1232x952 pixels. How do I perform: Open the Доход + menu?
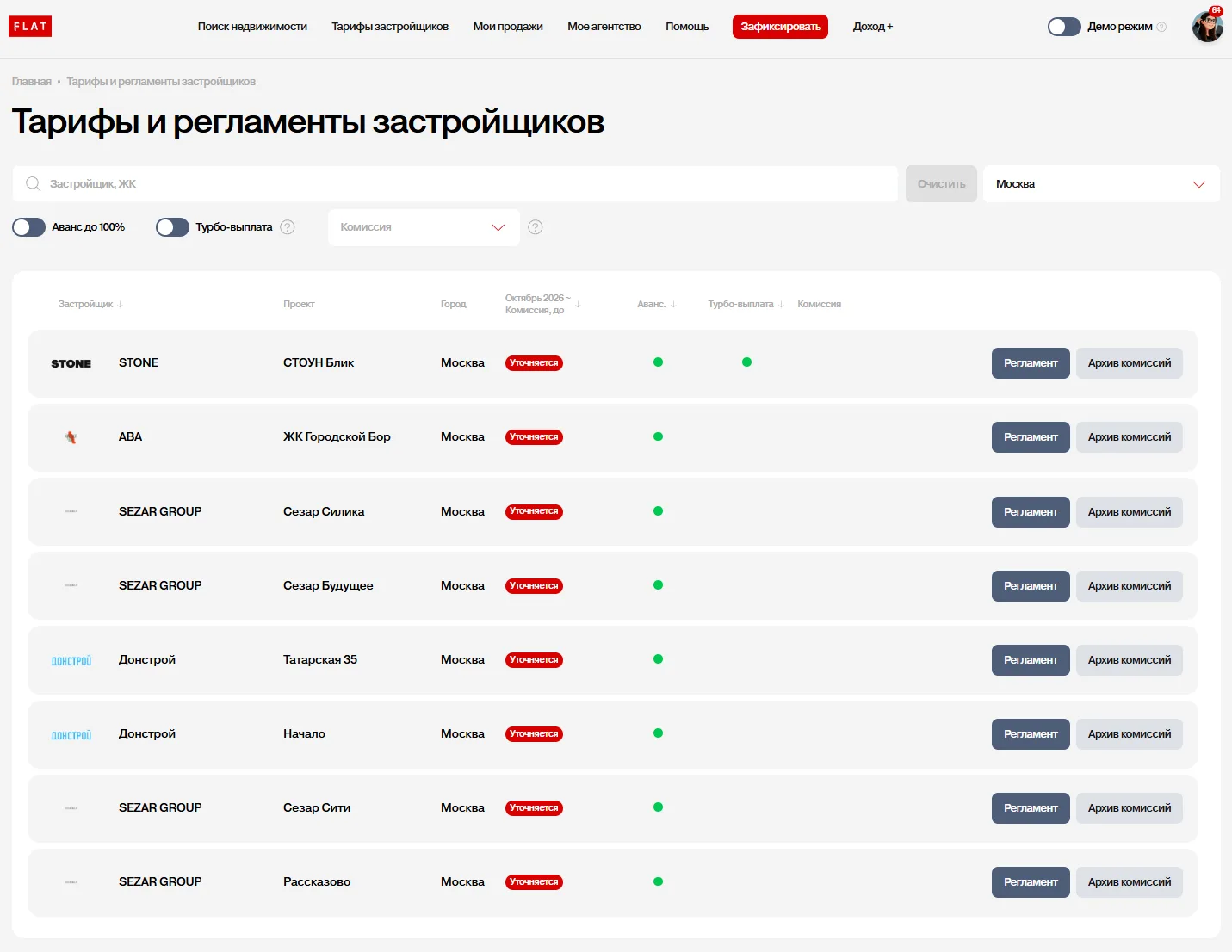(x=873, y=27)
